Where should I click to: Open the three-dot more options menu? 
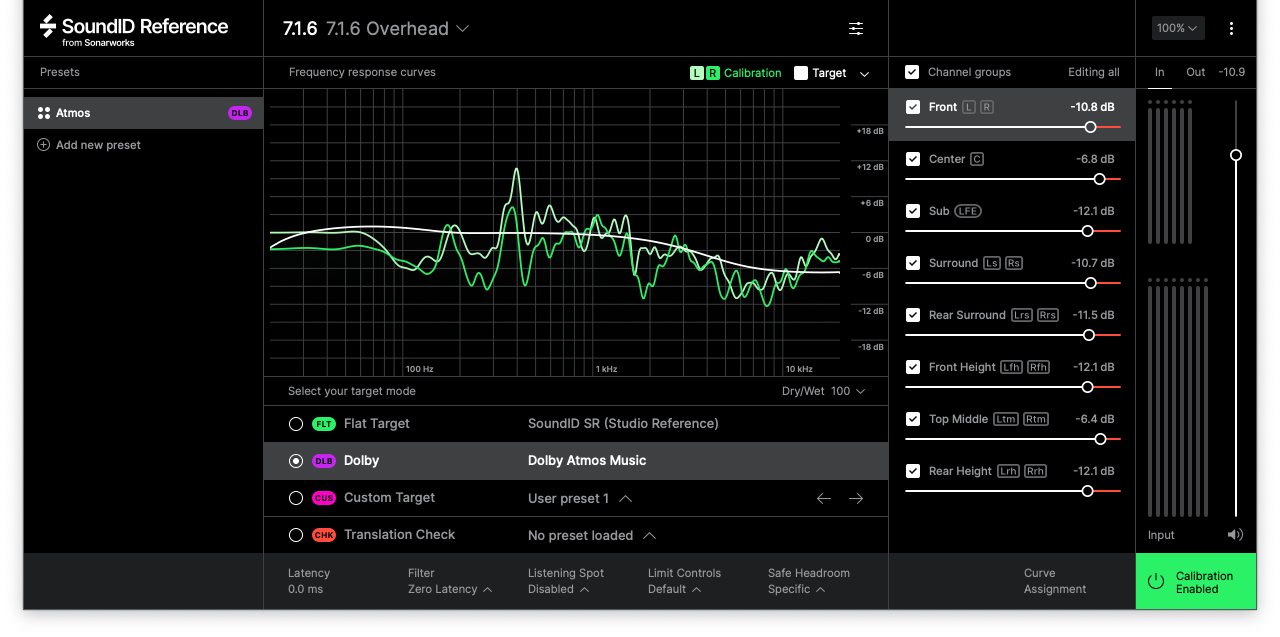pyautogui.click(x=1231, y=29)
